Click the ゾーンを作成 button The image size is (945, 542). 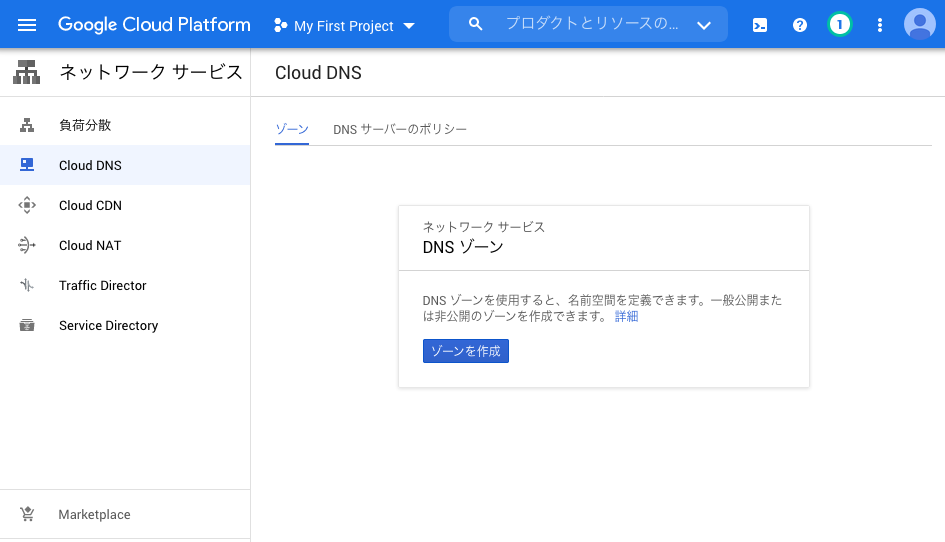click(x=466, y=351)
